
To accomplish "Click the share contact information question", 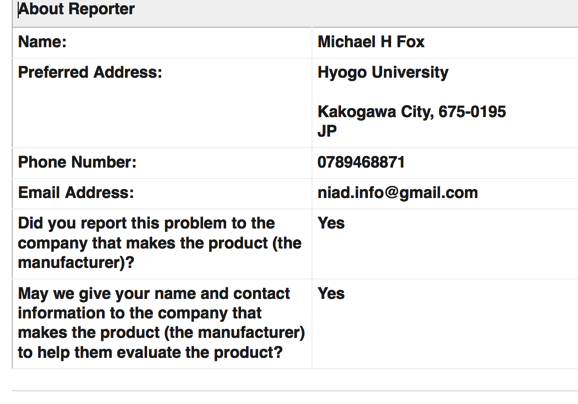I will [x=161, y=323].
